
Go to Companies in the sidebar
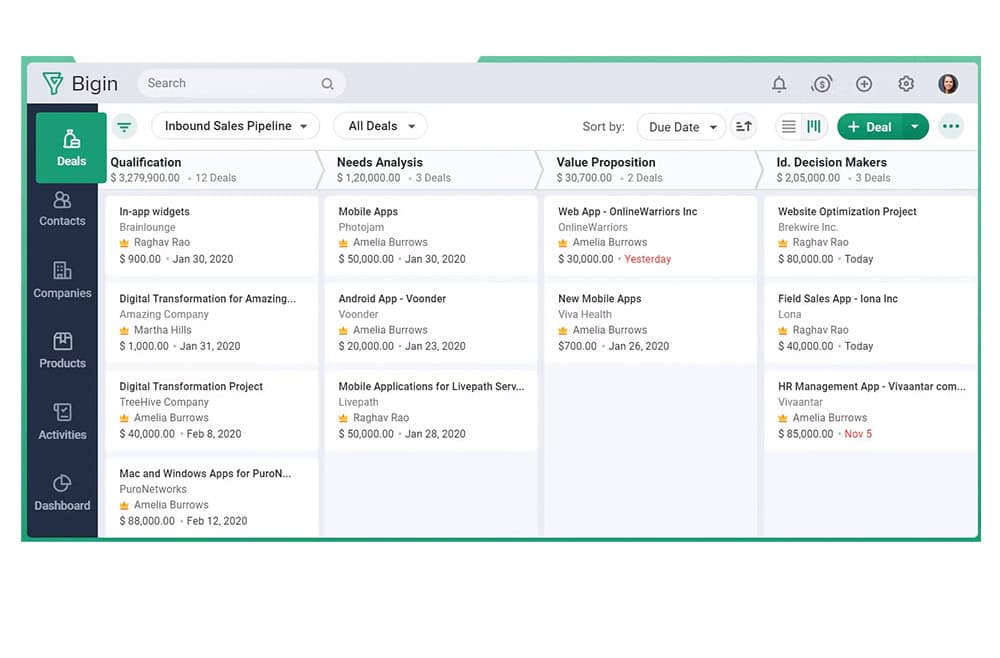[62, 281]
